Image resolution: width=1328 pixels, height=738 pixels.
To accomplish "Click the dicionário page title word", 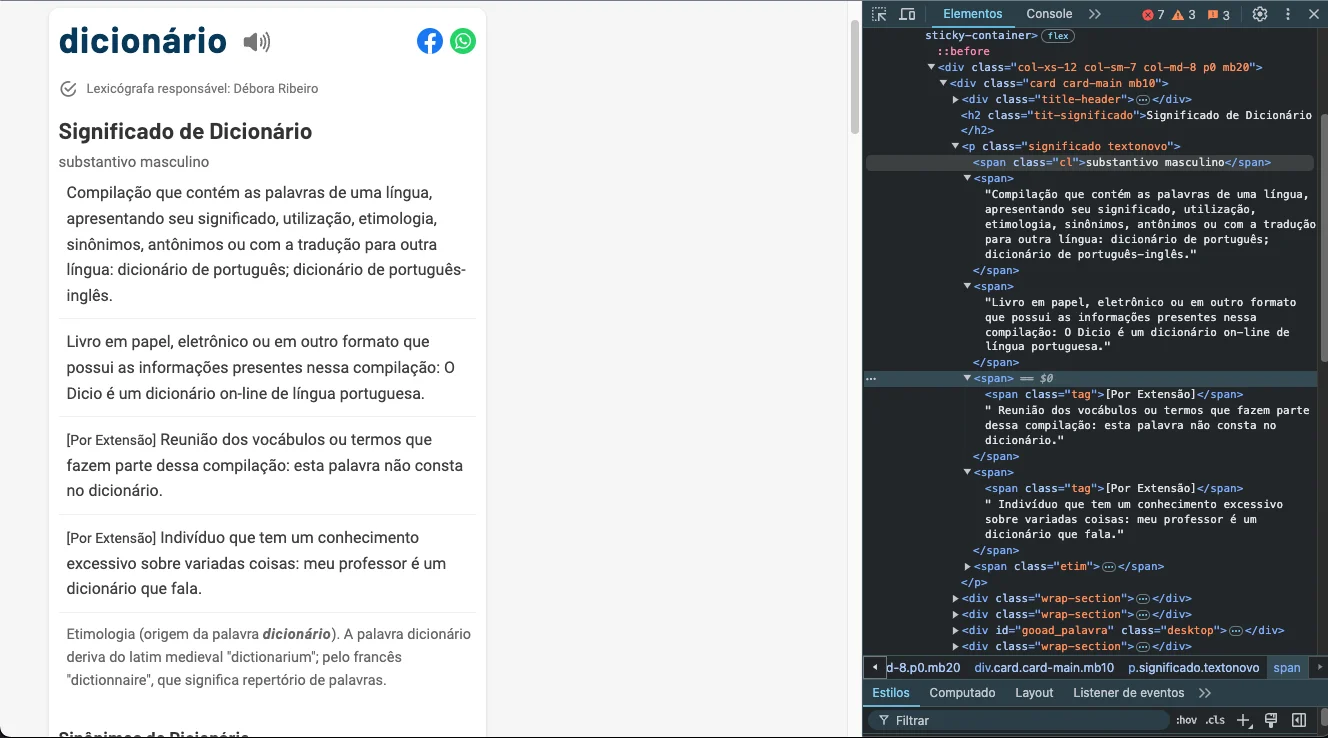I will 143,41.
